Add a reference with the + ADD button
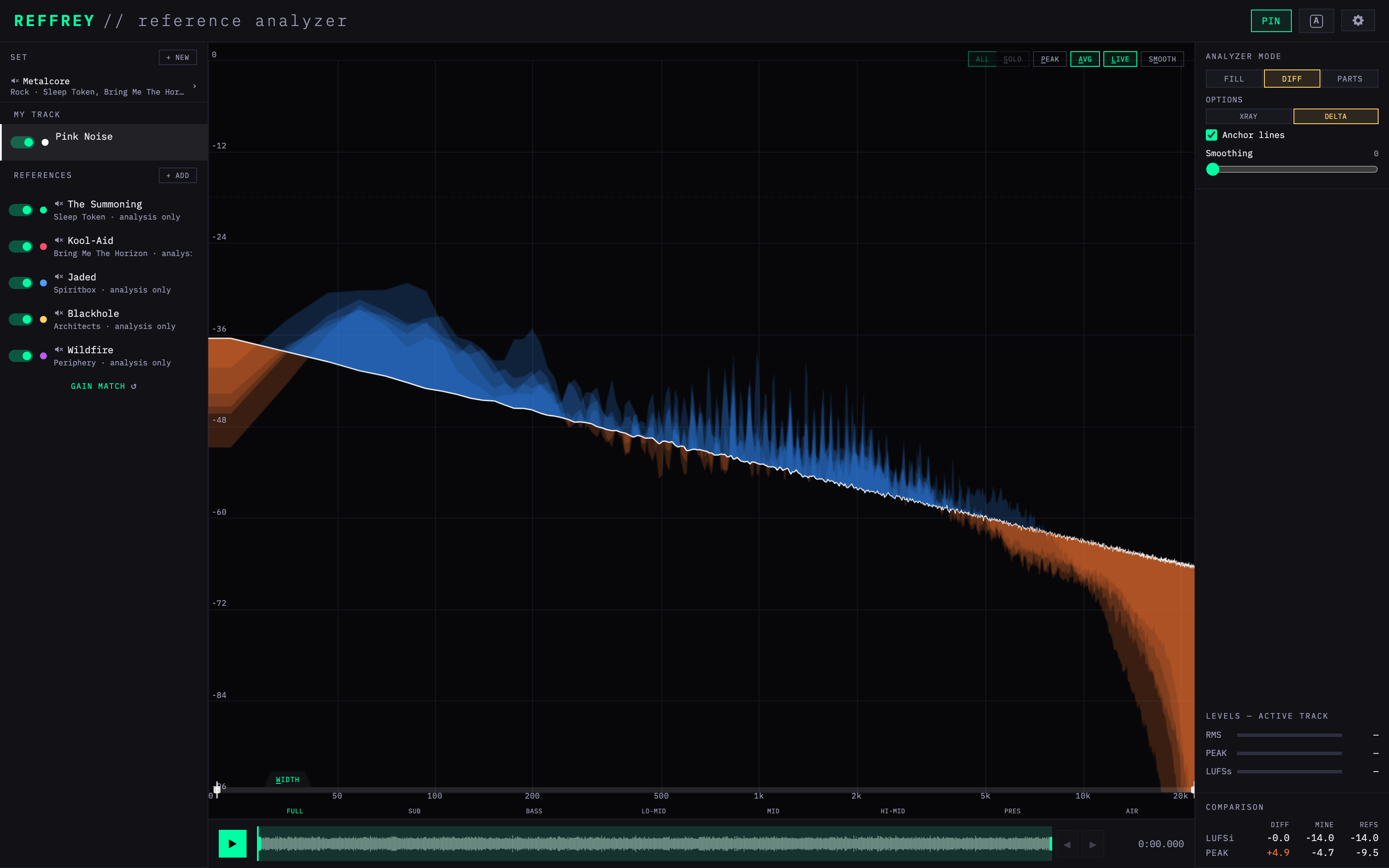Viewport: 1389px width, 868px height. pyautogui.click(x=178, y=175)
